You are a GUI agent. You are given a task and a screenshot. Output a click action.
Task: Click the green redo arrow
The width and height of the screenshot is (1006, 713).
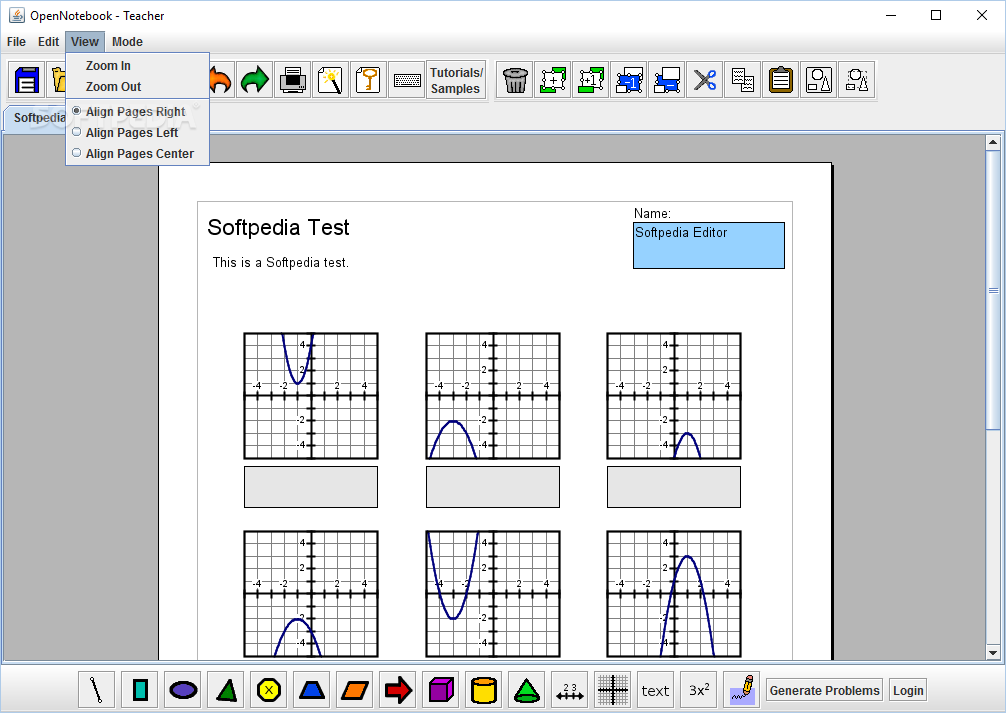pyautogui.click(x=255, y=80)
